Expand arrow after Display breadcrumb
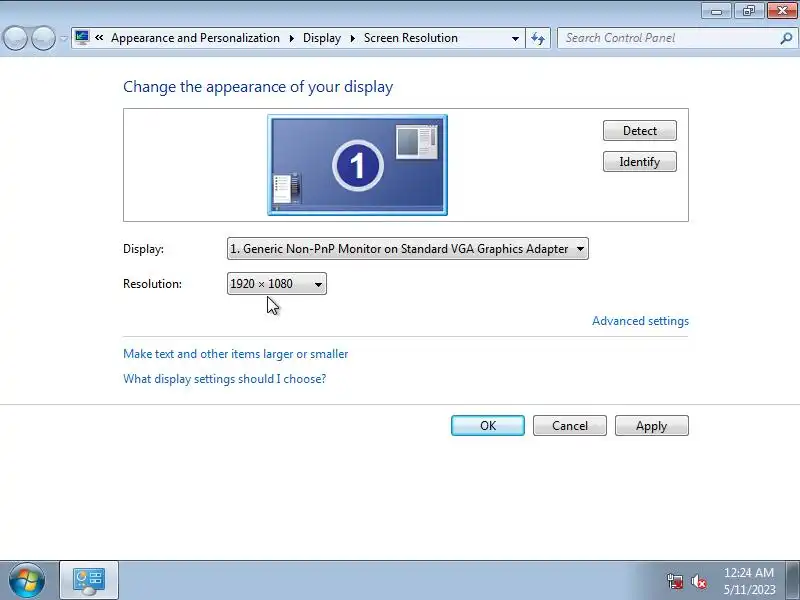Screen dimensions: 800x600 [x=352, y=38]
